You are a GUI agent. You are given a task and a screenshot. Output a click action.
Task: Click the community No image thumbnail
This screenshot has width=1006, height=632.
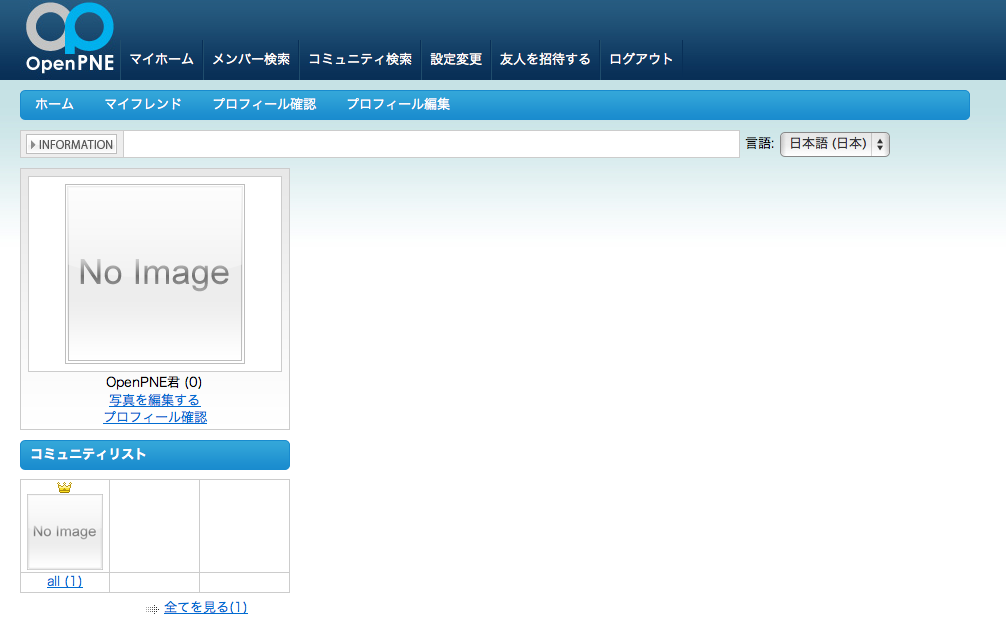65,532
